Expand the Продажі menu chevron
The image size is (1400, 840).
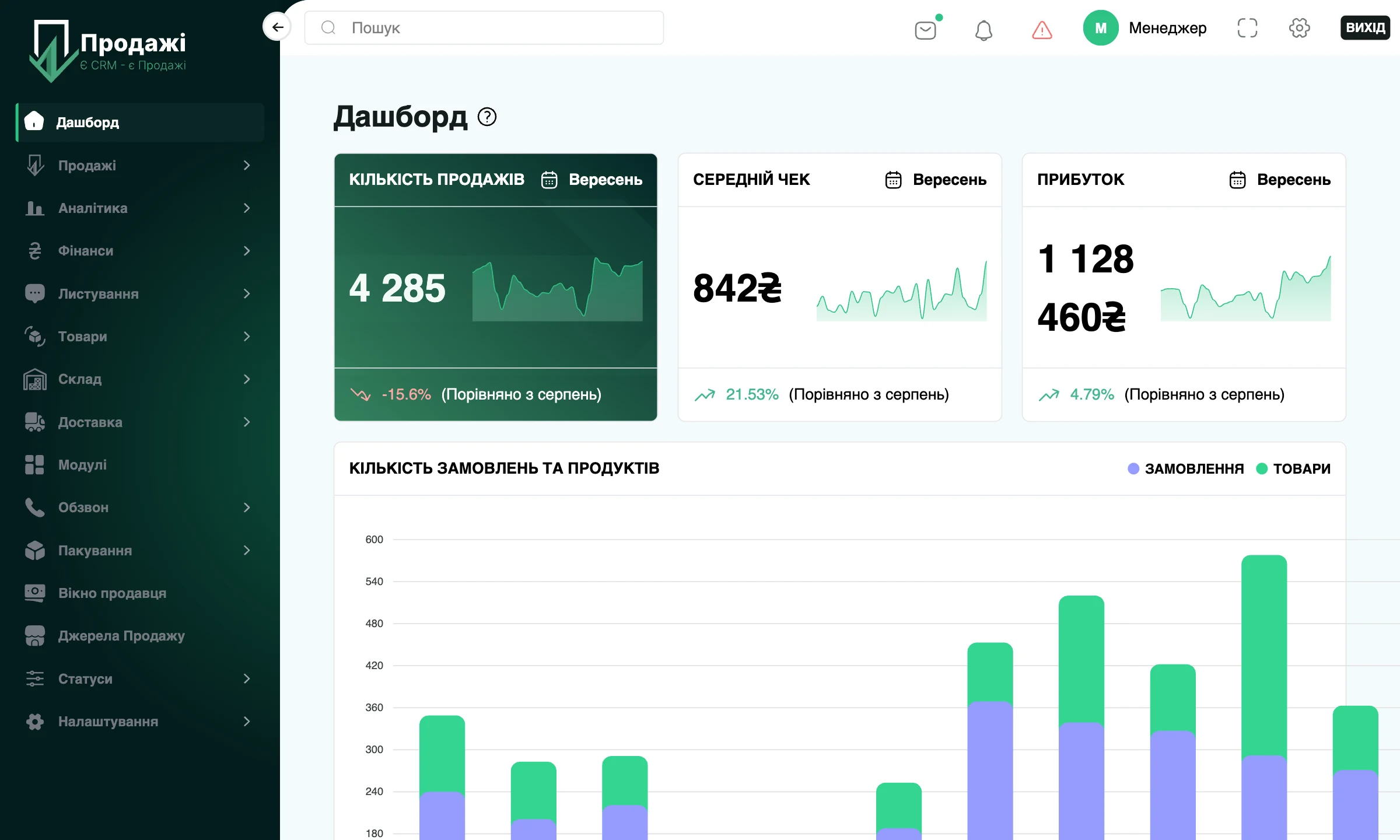(x=247, y=165)
